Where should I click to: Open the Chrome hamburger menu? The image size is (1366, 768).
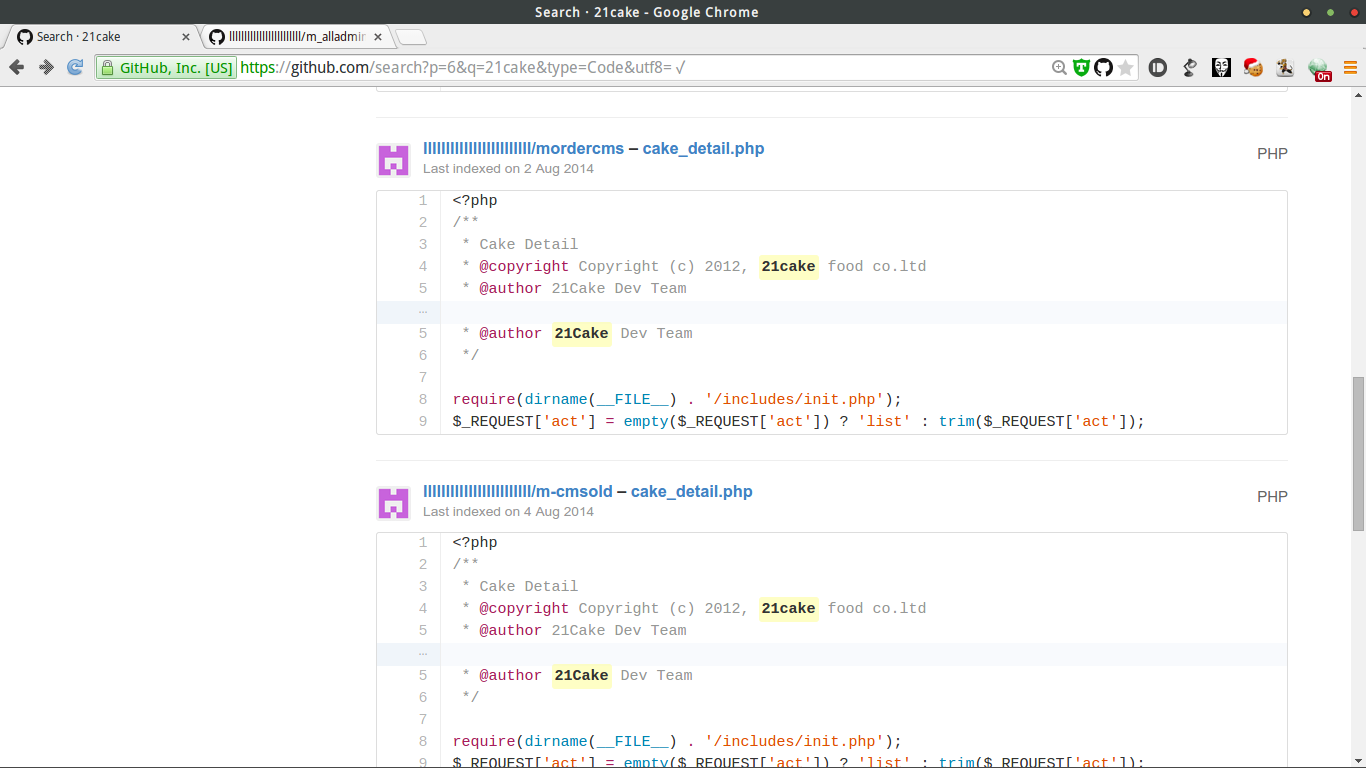[1350, 68]
